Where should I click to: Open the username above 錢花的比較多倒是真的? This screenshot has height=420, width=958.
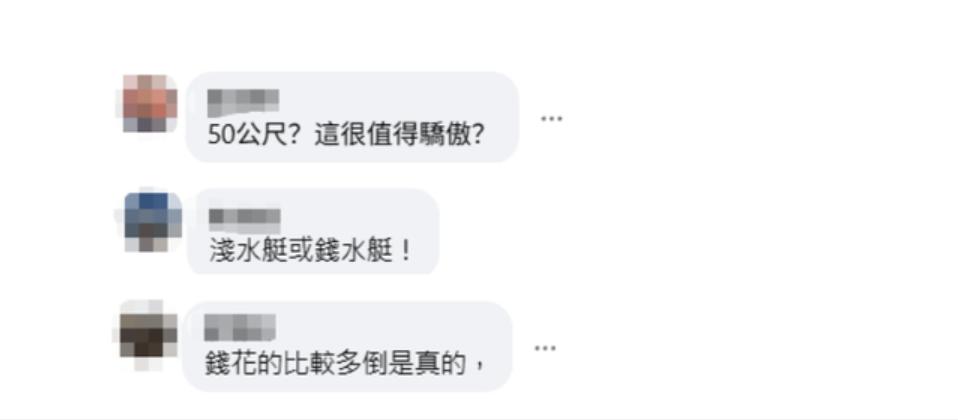(x=240, y=327)
